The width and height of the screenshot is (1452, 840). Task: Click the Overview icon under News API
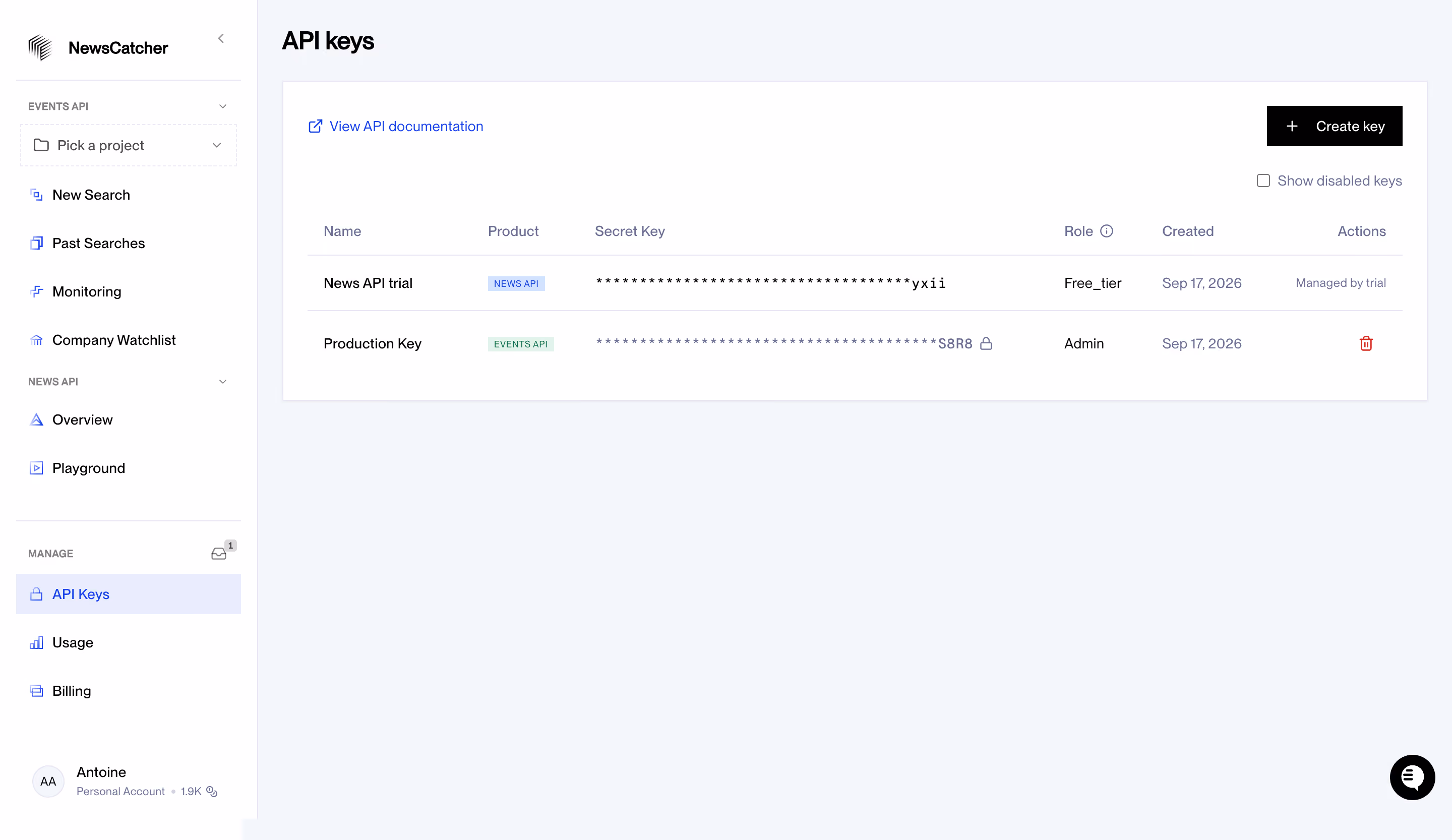coord(36,419)
